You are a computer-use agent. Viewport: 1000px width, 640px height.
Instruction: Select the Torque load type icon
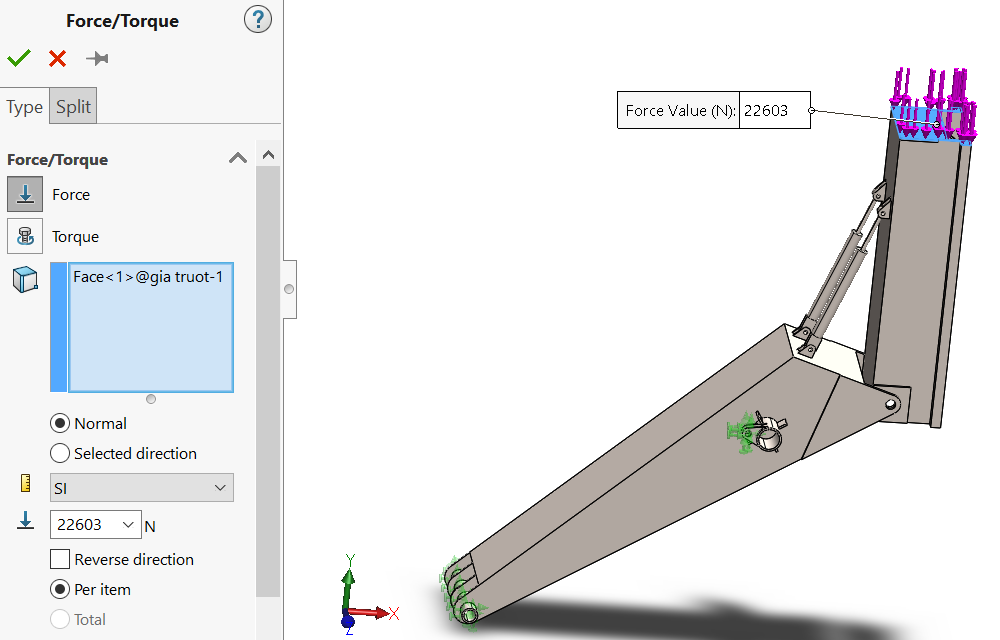25,236
